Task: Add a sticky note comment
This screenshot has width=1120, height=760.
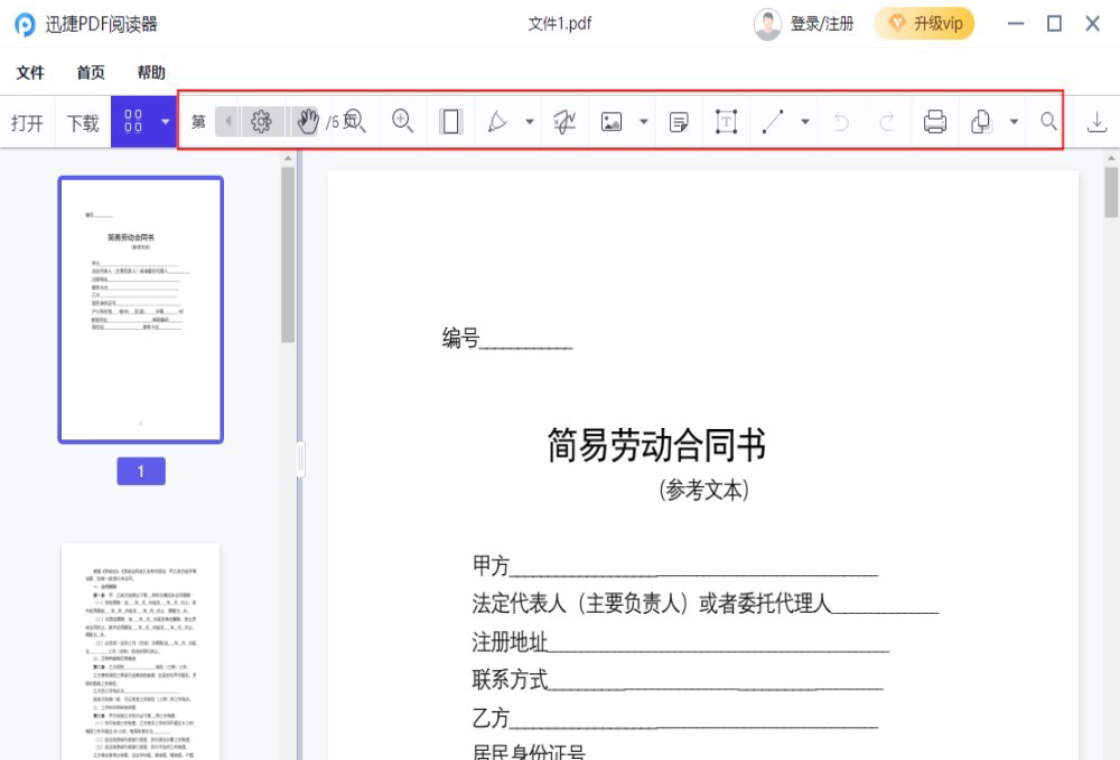Action: tap(679, 120)
